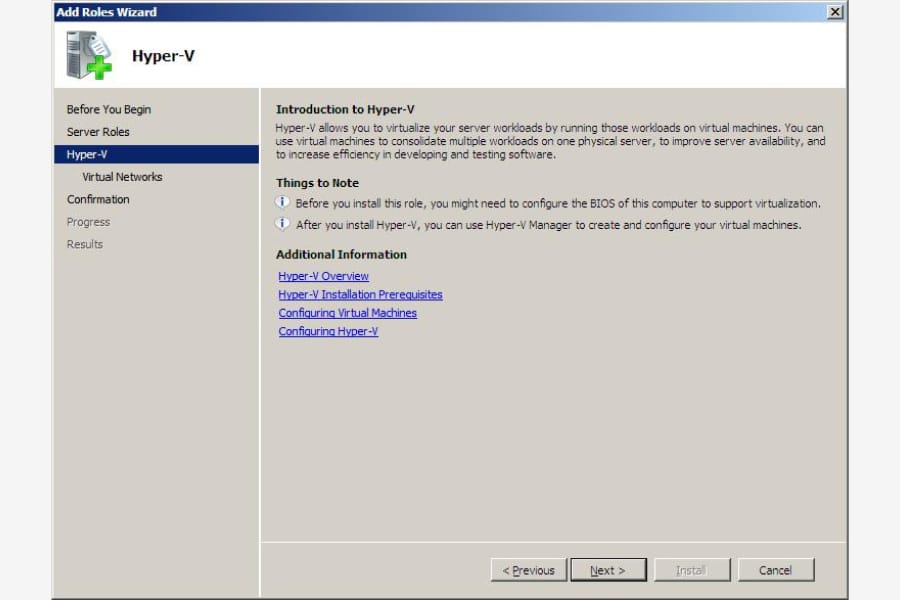
Task: Click the note about configuring the BIOS
Action: point(558,203)
